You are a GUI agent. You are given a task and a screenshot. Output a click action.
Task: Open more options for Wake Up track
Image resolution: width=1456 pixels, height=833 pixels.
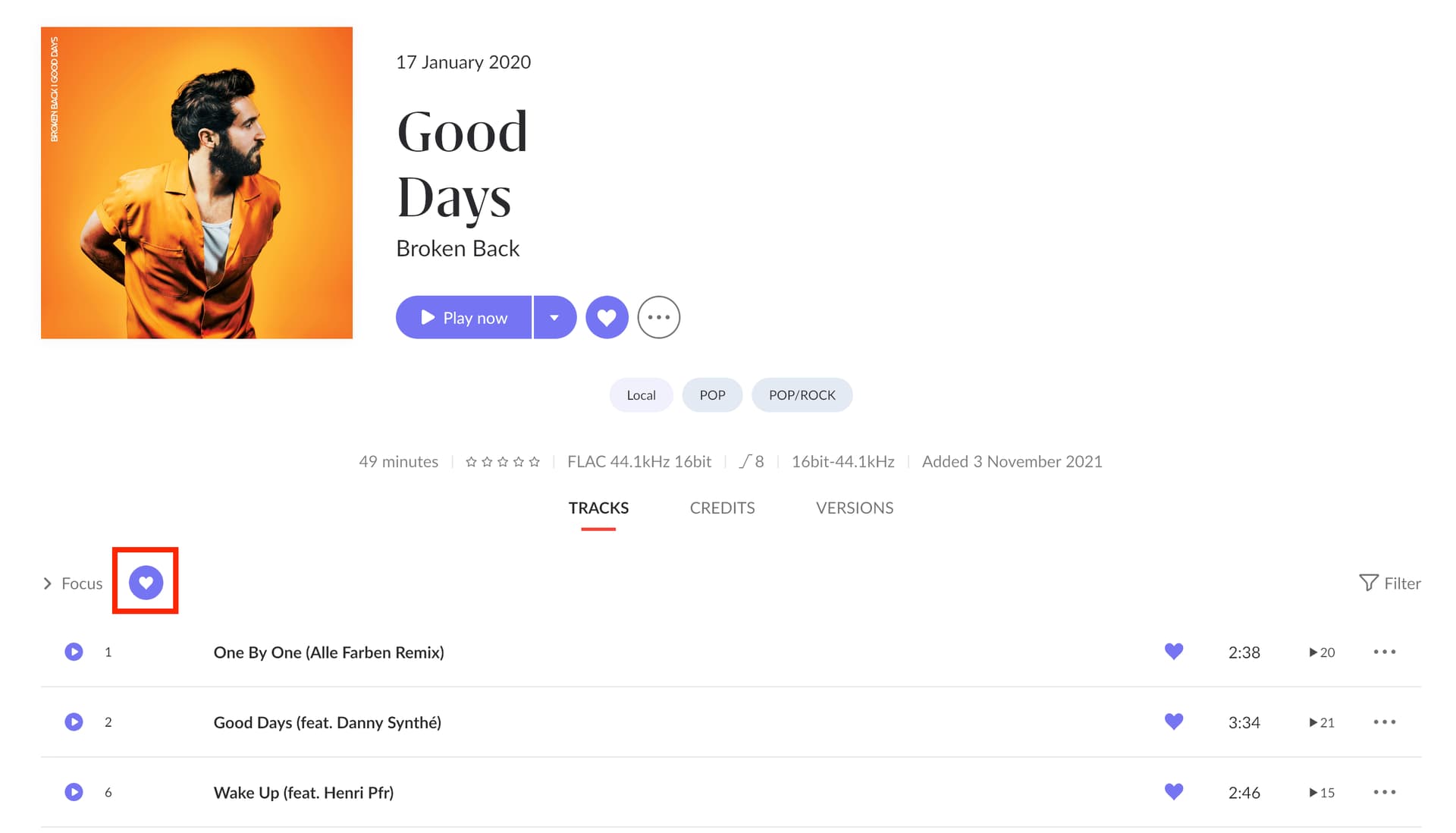(x=1384, y=792)
